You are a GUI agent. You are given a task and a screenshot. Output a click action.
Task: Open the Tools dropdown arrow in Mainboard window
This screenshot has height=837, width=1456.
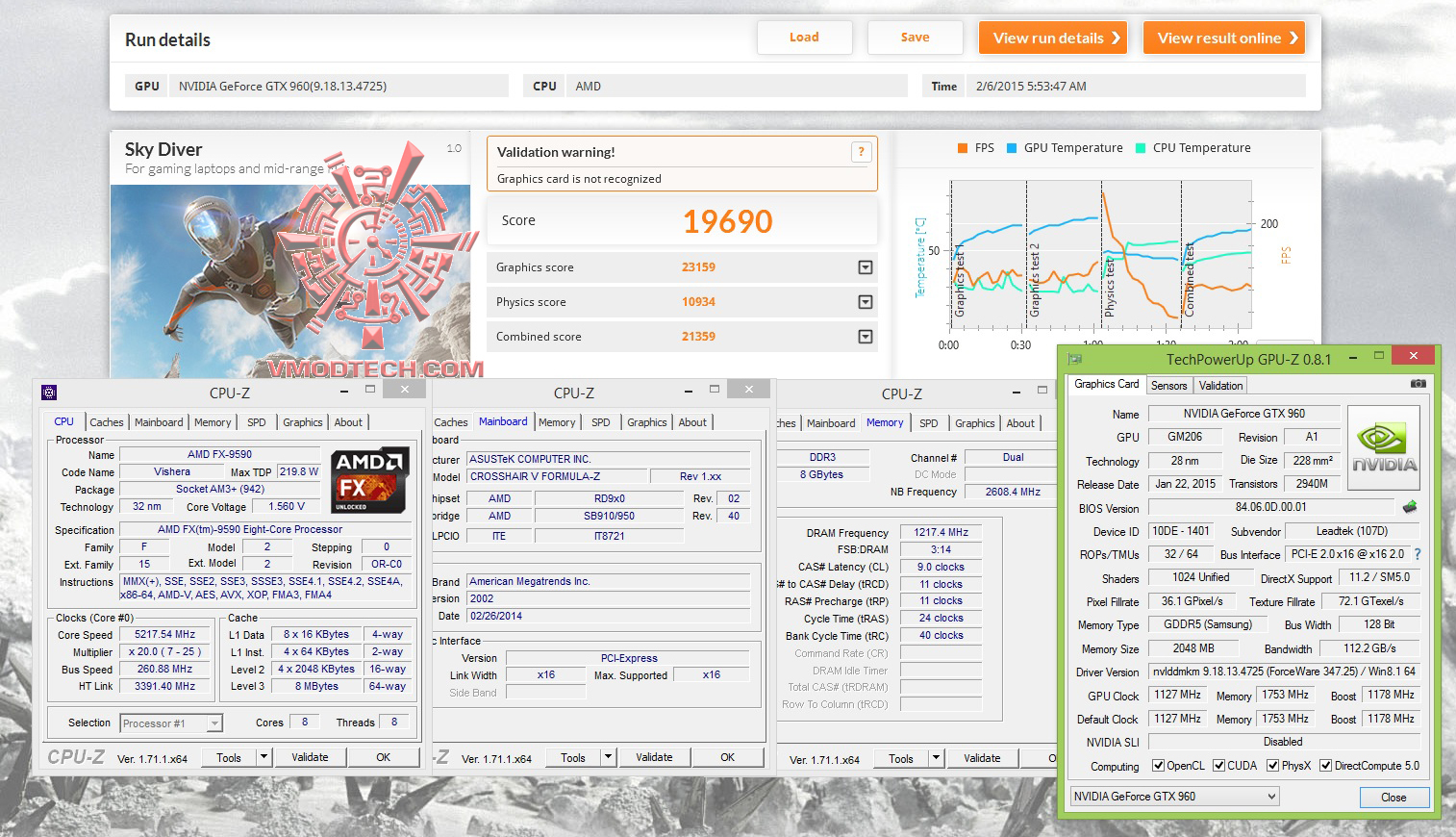point(608,757)
